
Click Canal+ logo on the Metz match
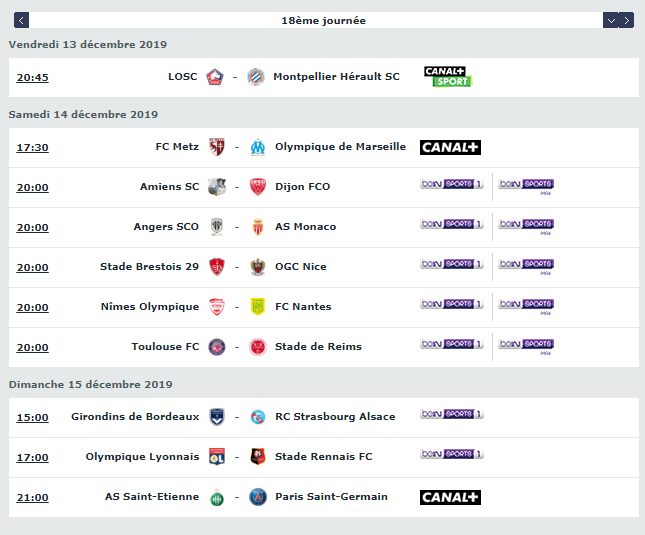(x=450, y=147)
